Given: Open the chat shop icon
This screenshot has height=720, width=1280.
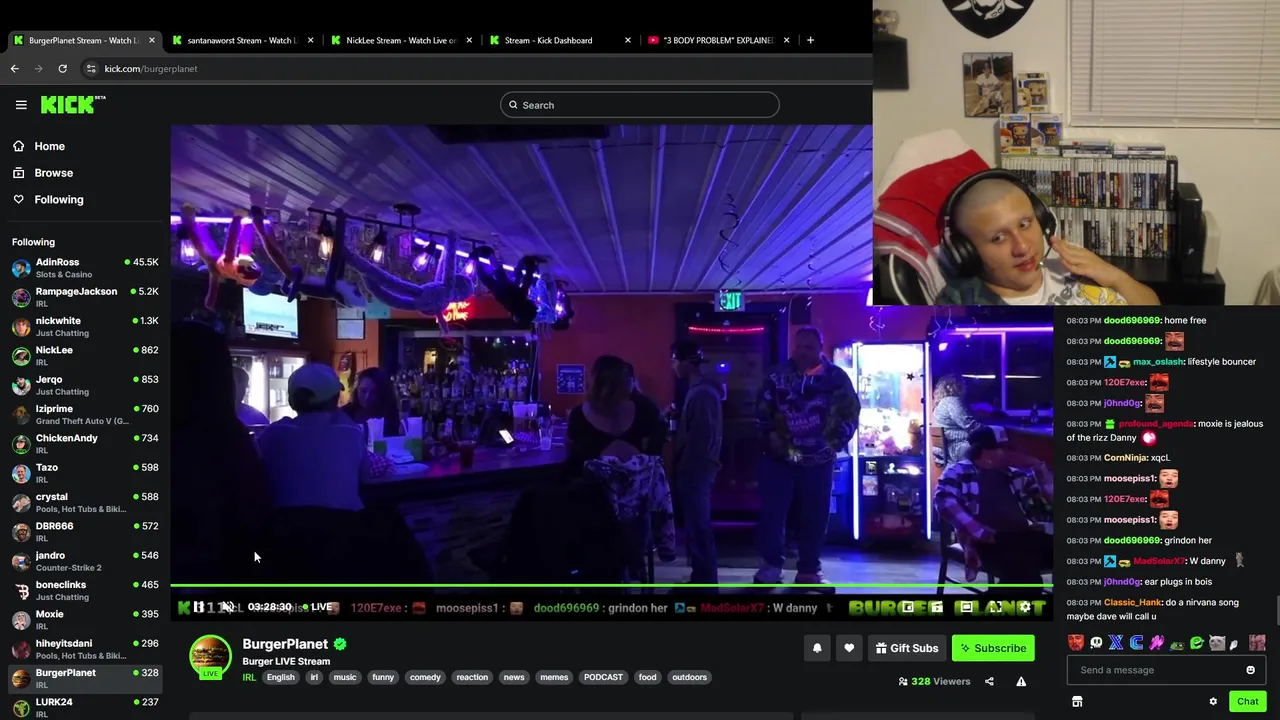Looking at the screenshot, I should (x=1077, y=701).
